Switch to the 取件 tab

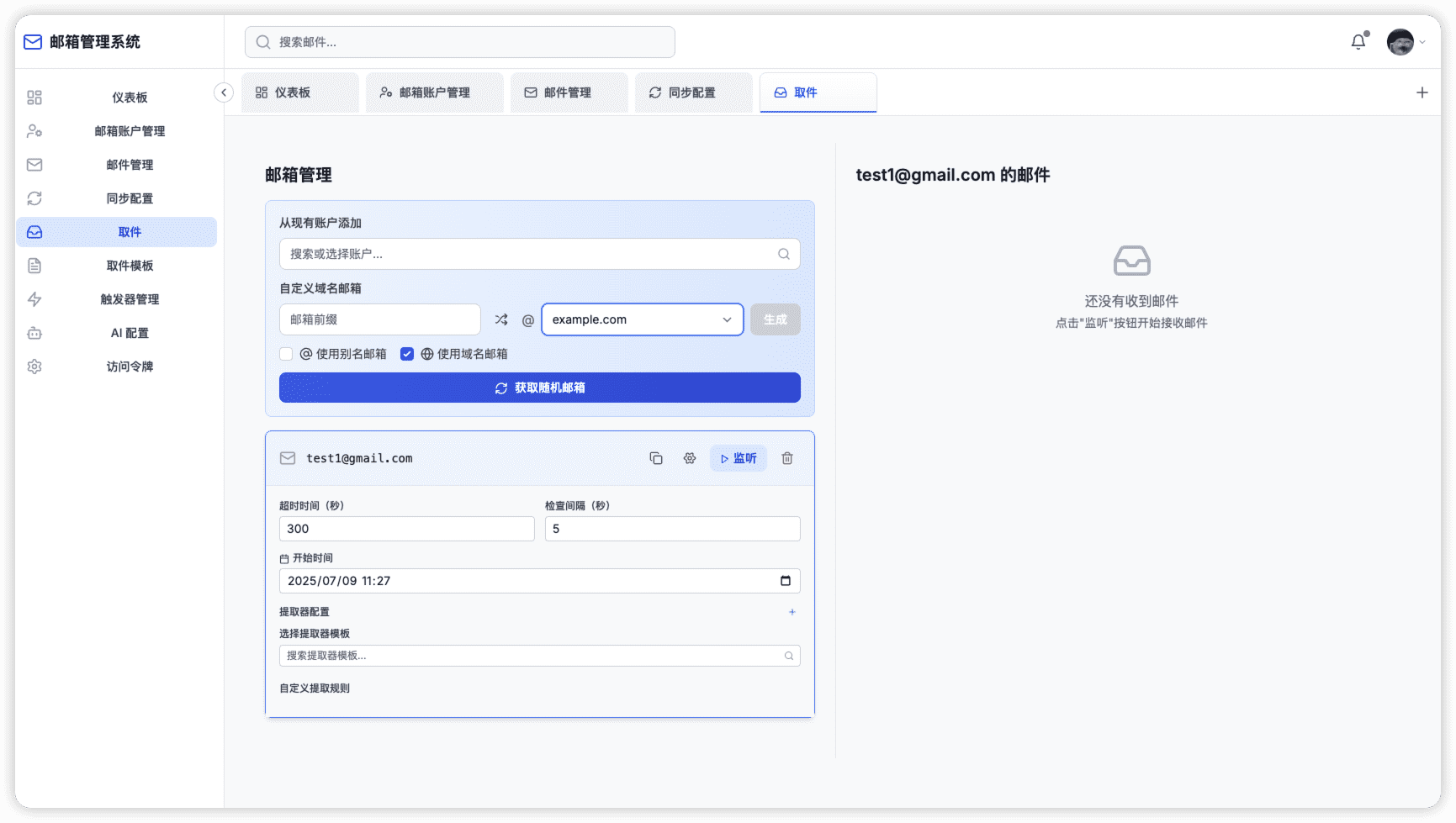pyautogui.click(x=818, y=92)
